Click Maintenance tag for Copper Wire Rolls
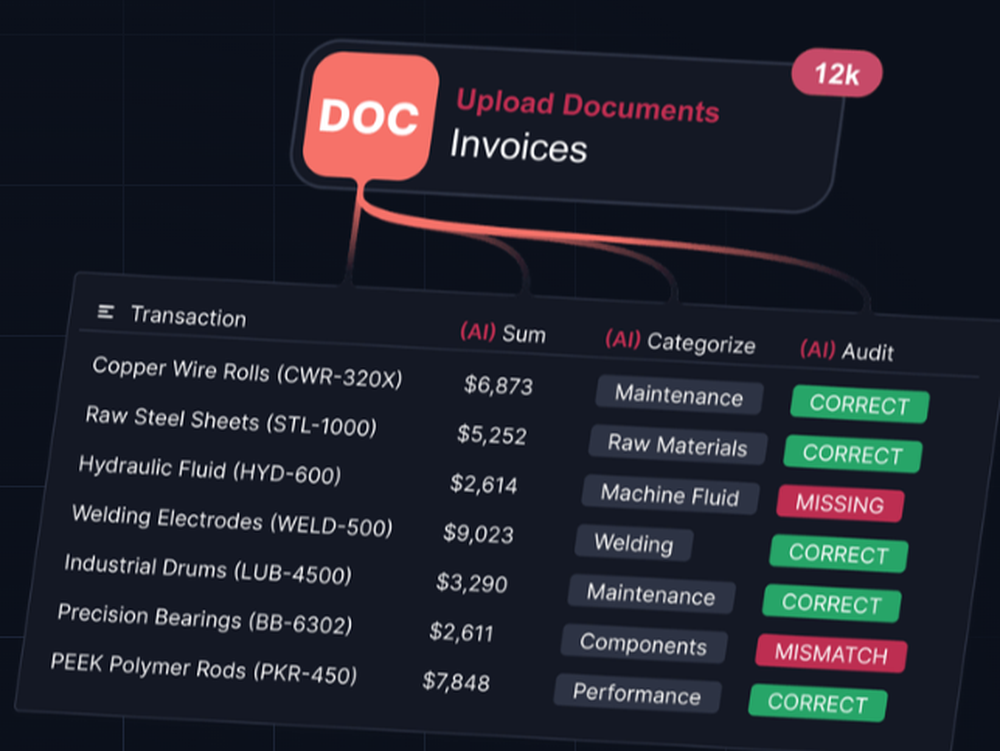The image size is (1000, 751). click(679, 395)
